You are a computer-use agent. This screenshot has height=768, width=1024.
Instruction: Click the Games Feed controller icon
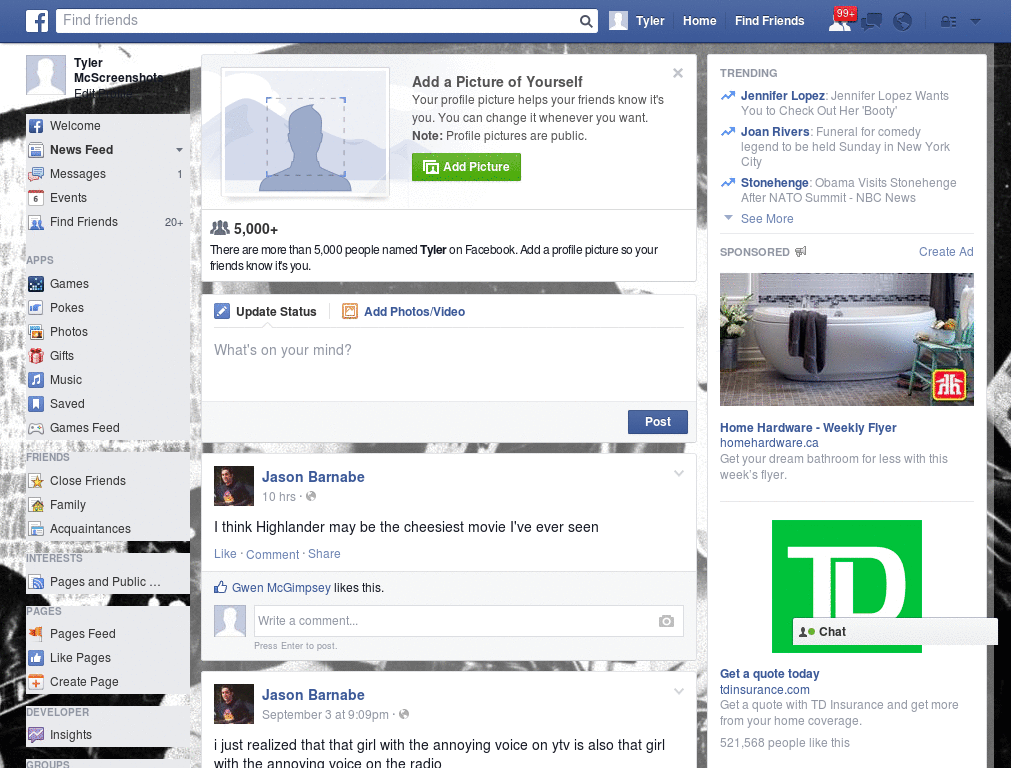[36, 428]
